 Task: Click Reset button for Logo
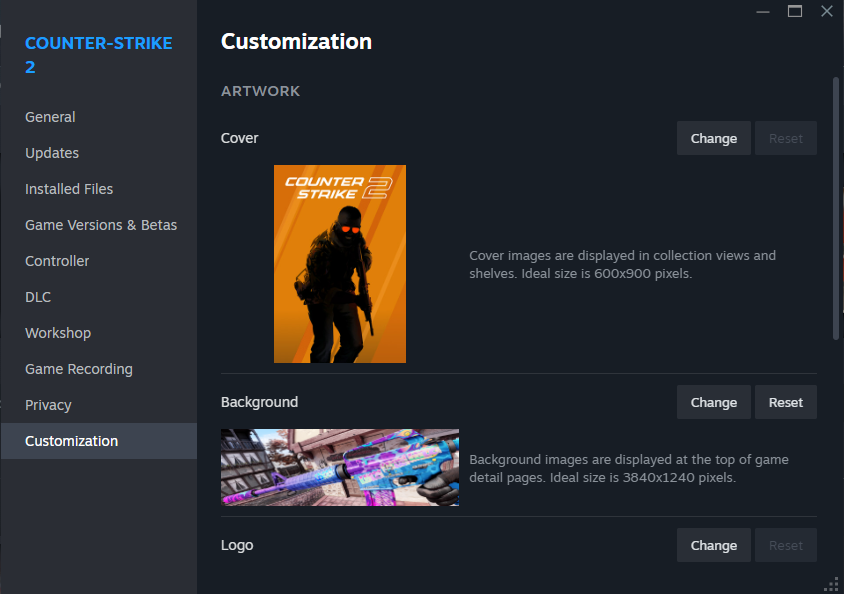[786, 546]
